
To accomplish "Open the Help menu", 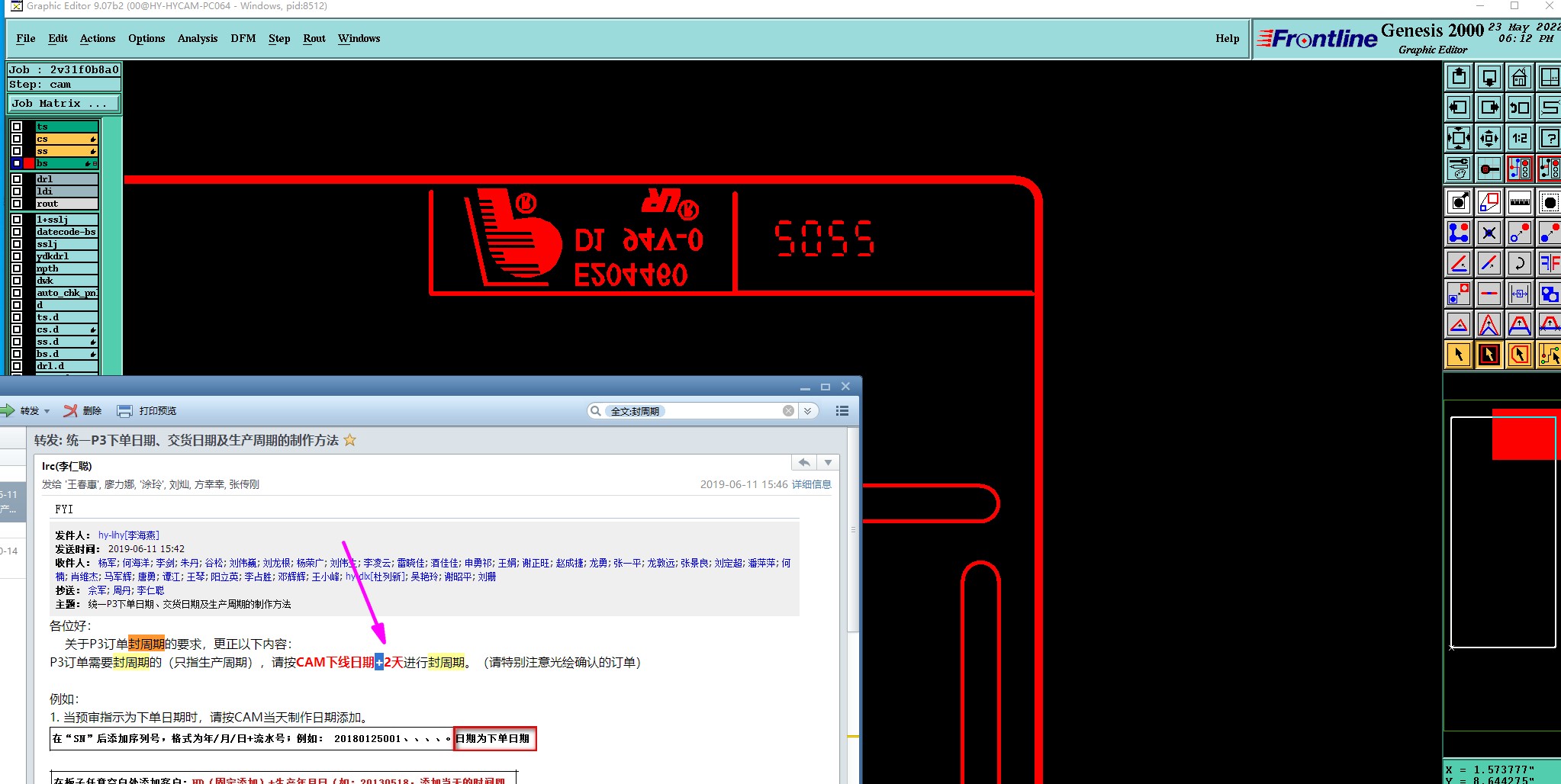I will (1227, 38).
